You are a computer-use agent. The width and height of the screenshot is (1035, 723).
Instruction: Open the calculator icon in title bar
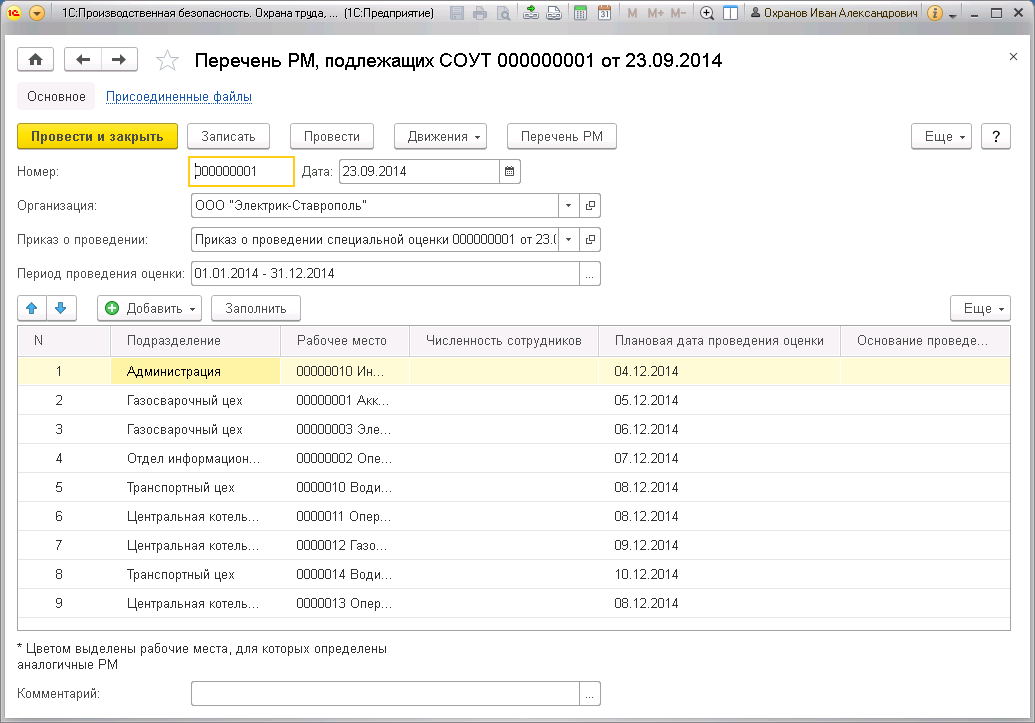pyautogui.click(x=581, y=13)
